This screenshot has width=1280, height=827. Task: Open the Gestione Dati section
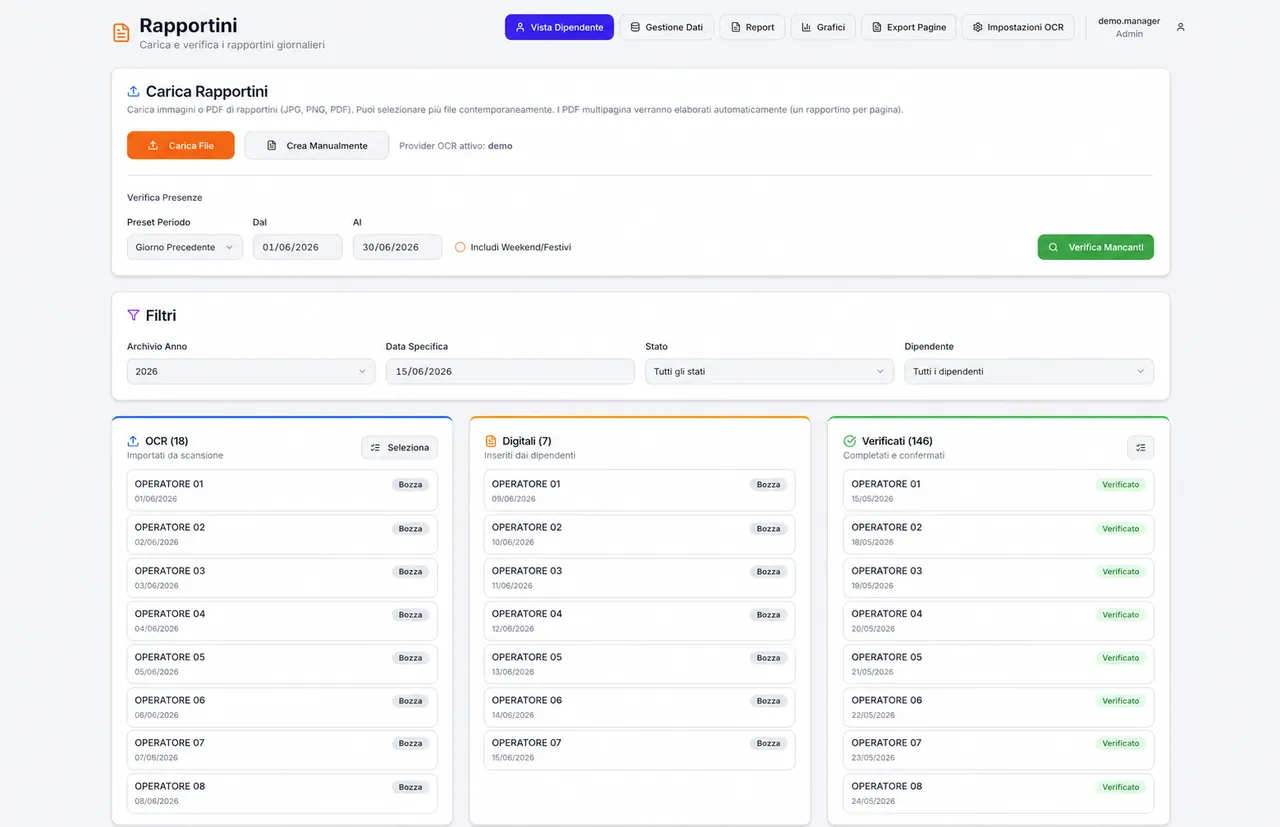[667, 27]
